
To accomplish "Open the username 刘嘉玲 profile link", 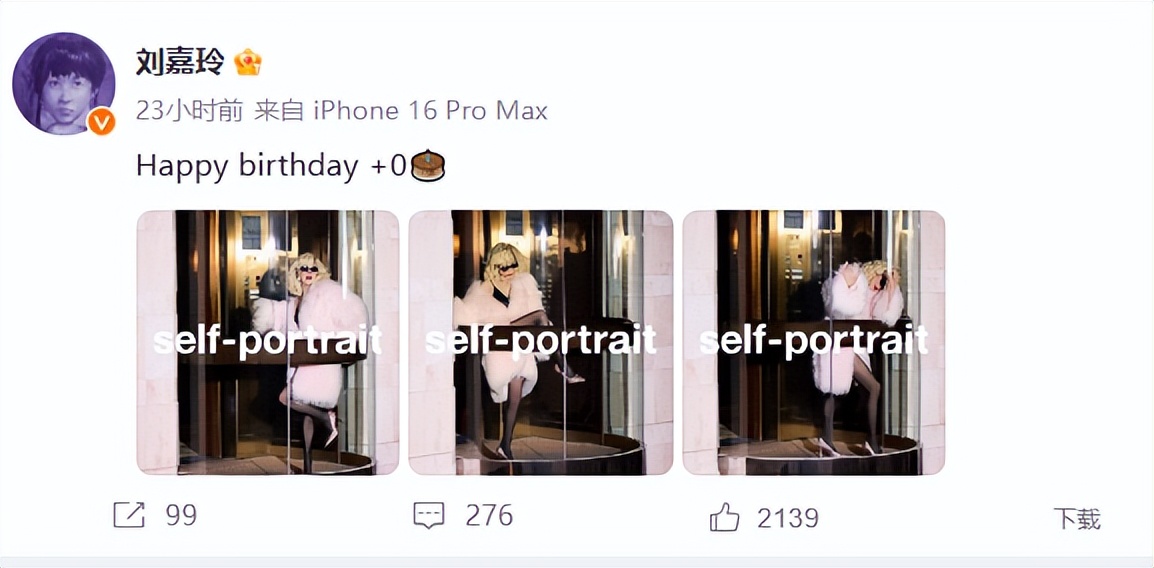I will [180, 63].
